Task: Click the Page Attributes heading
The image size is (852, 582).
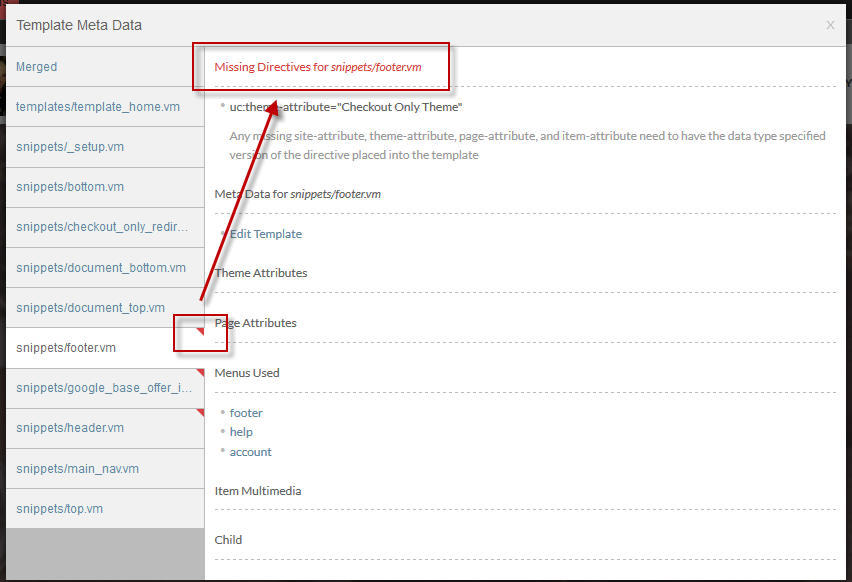Action: [x=255, y=323]
